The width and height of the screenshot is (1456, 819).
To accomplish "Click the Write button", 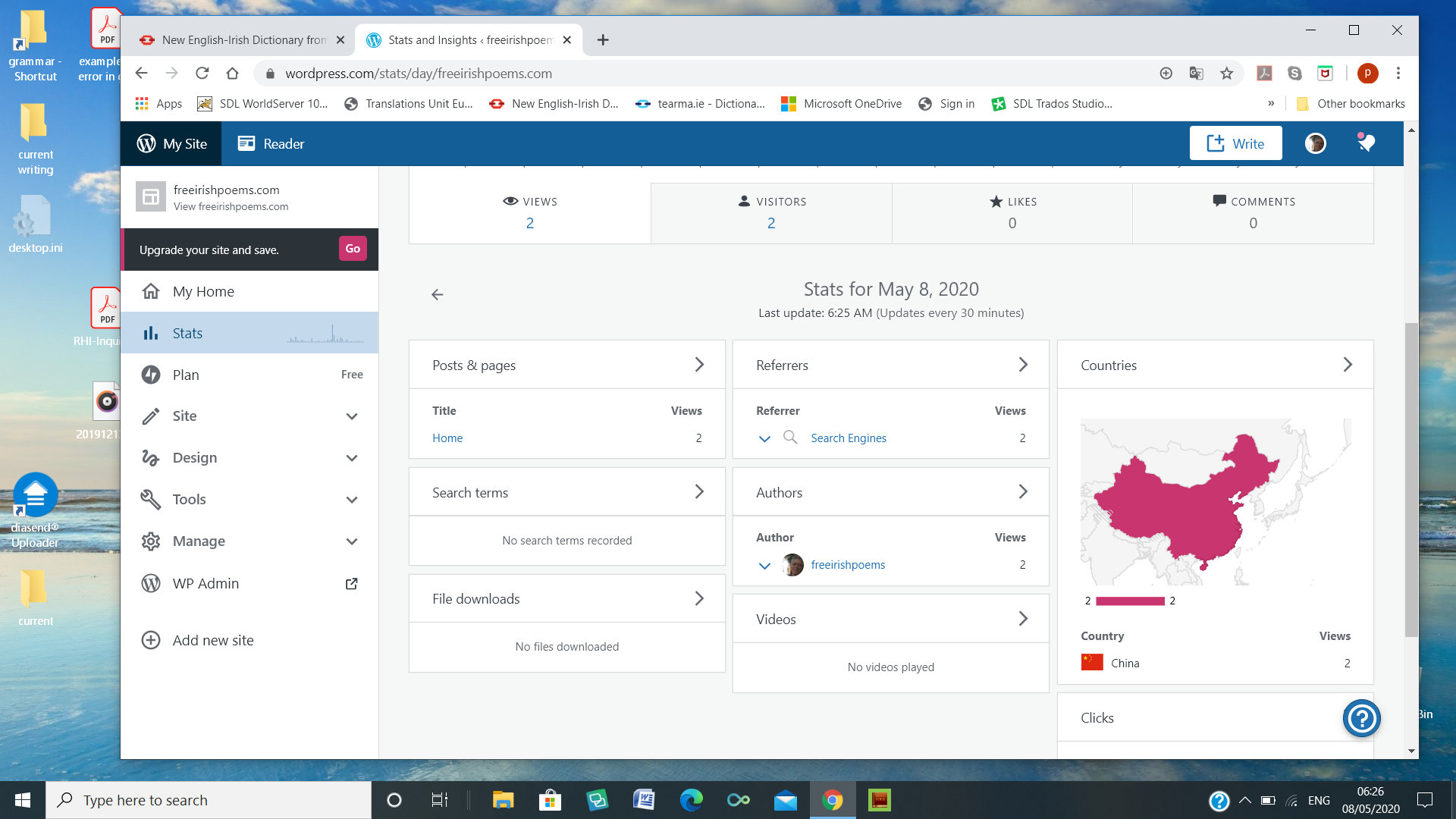I will pyautogui.click(x=1235, y=143).
